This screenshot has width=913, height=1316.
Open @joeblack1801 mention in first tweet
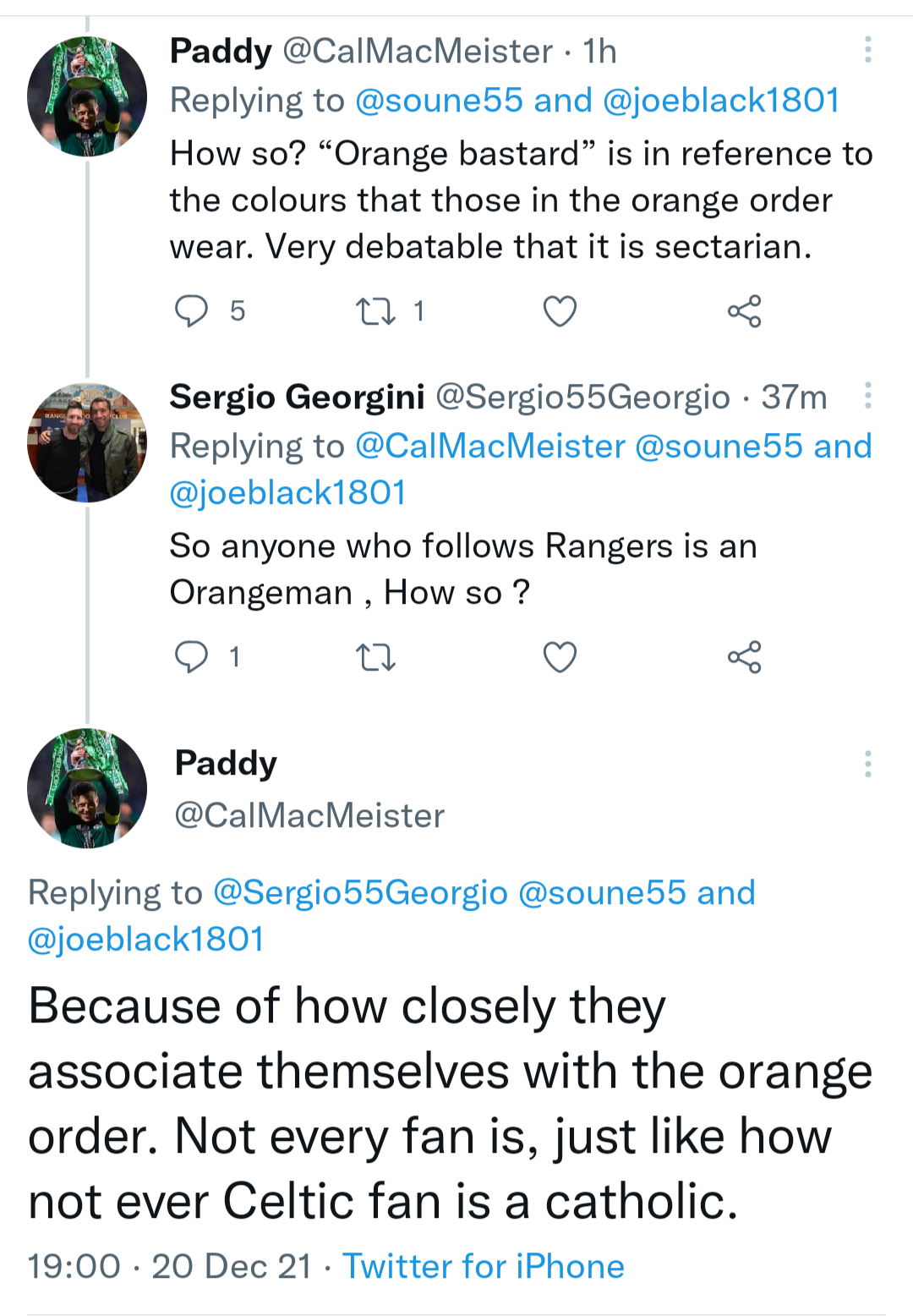(720, 101)
